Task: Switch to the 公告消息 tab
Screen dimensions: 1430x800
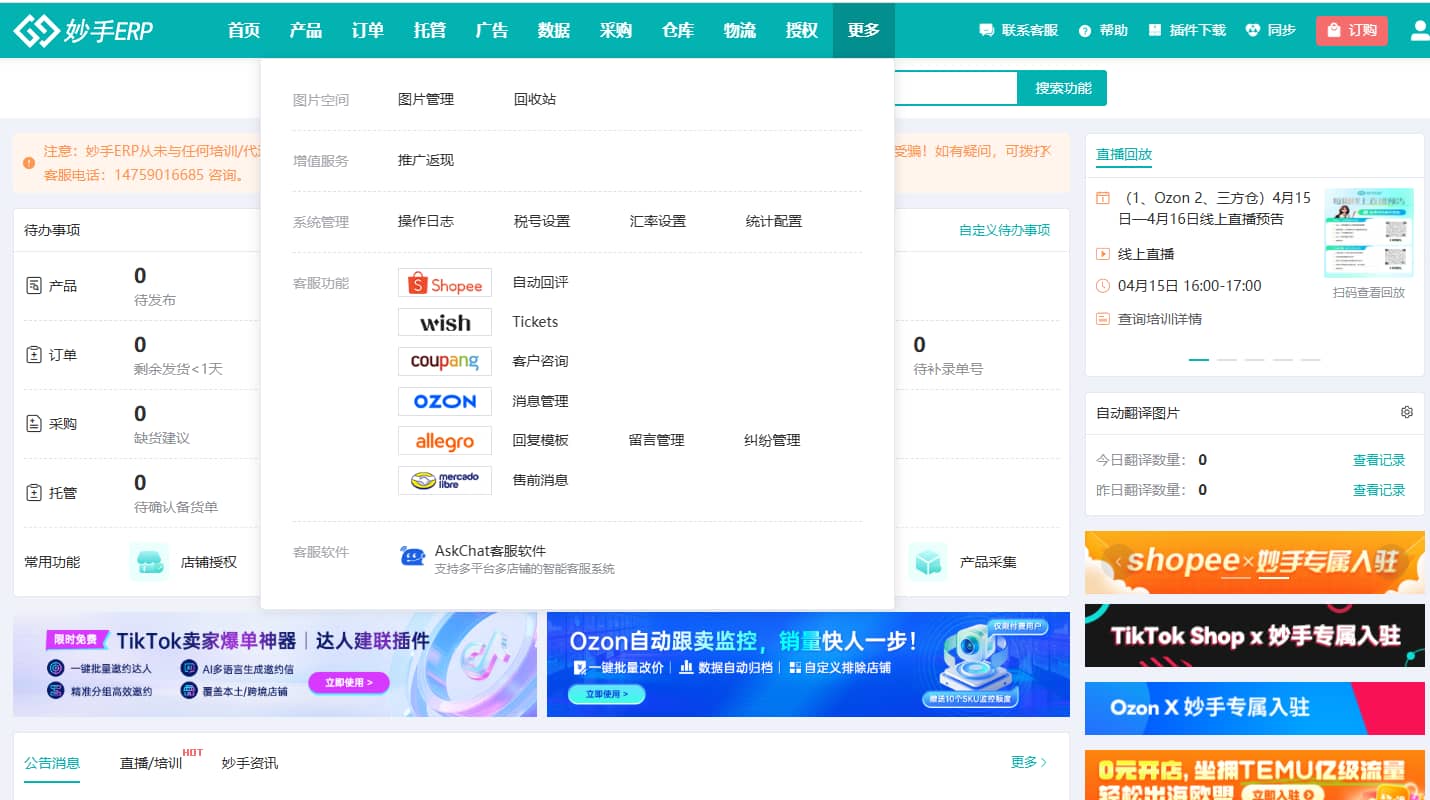Action: (x=52, y=763)
